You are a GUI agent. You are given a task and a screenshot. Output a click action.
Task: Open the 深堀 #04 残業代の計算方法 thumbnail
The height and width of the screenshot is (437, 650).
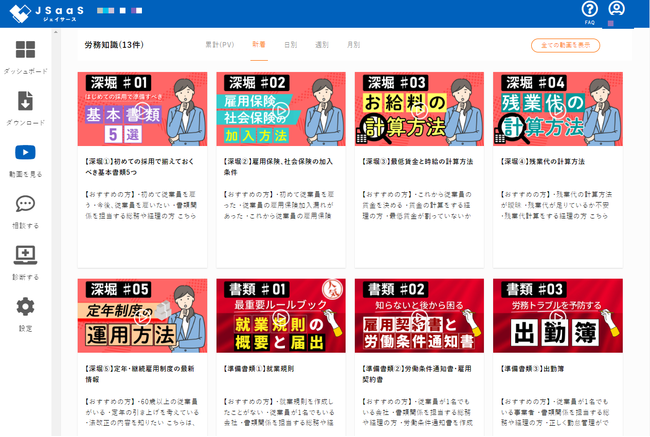pos(557,110)
